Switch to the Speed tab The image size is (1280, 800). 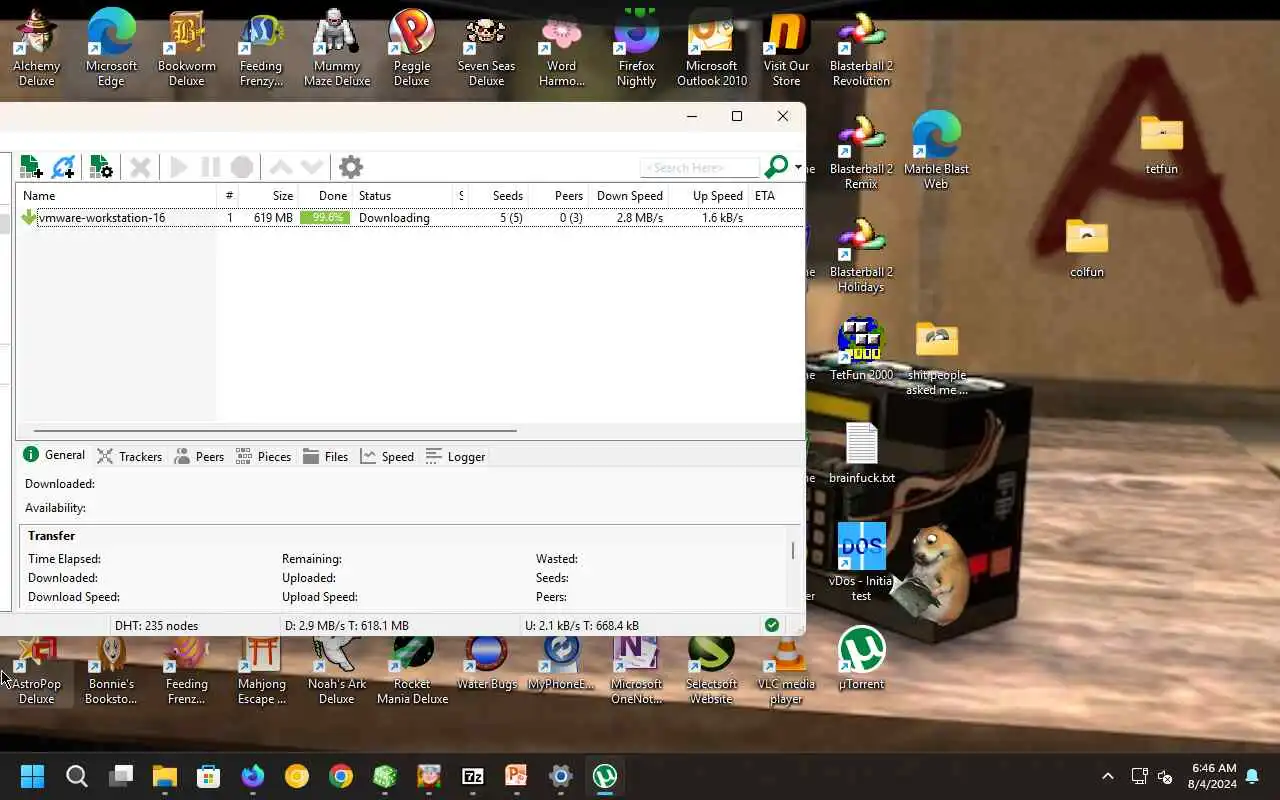(386, 456)
